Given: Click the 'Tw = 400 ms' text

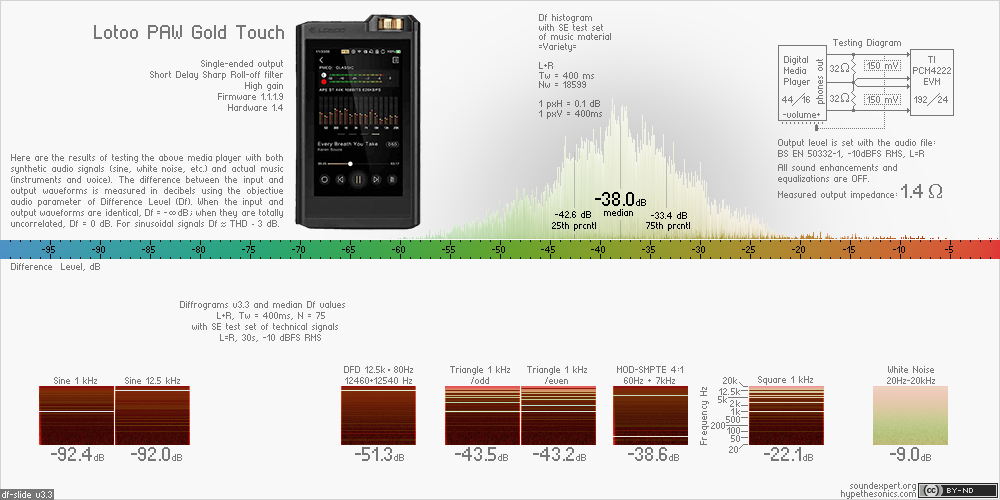Looking at the screenshot, I should coord(565,75).
